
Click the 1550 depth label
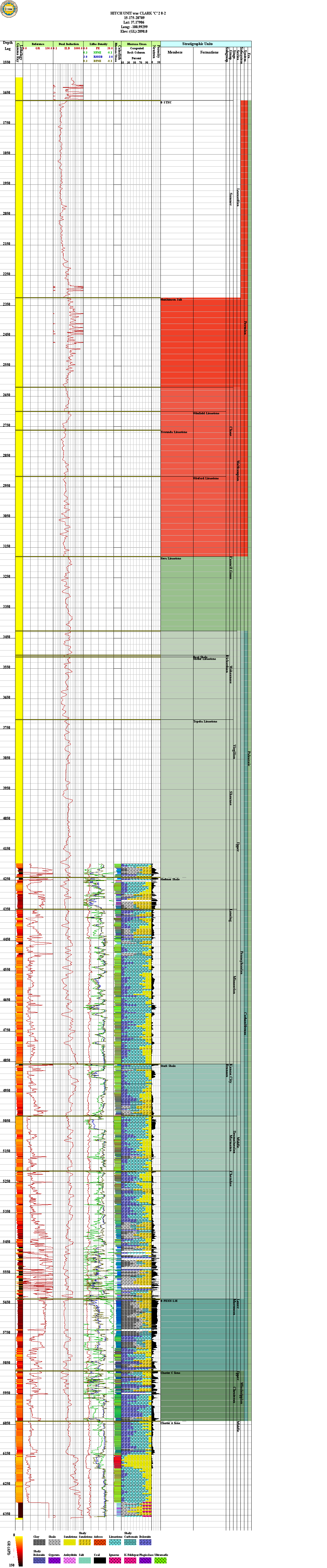pos(7,62)
